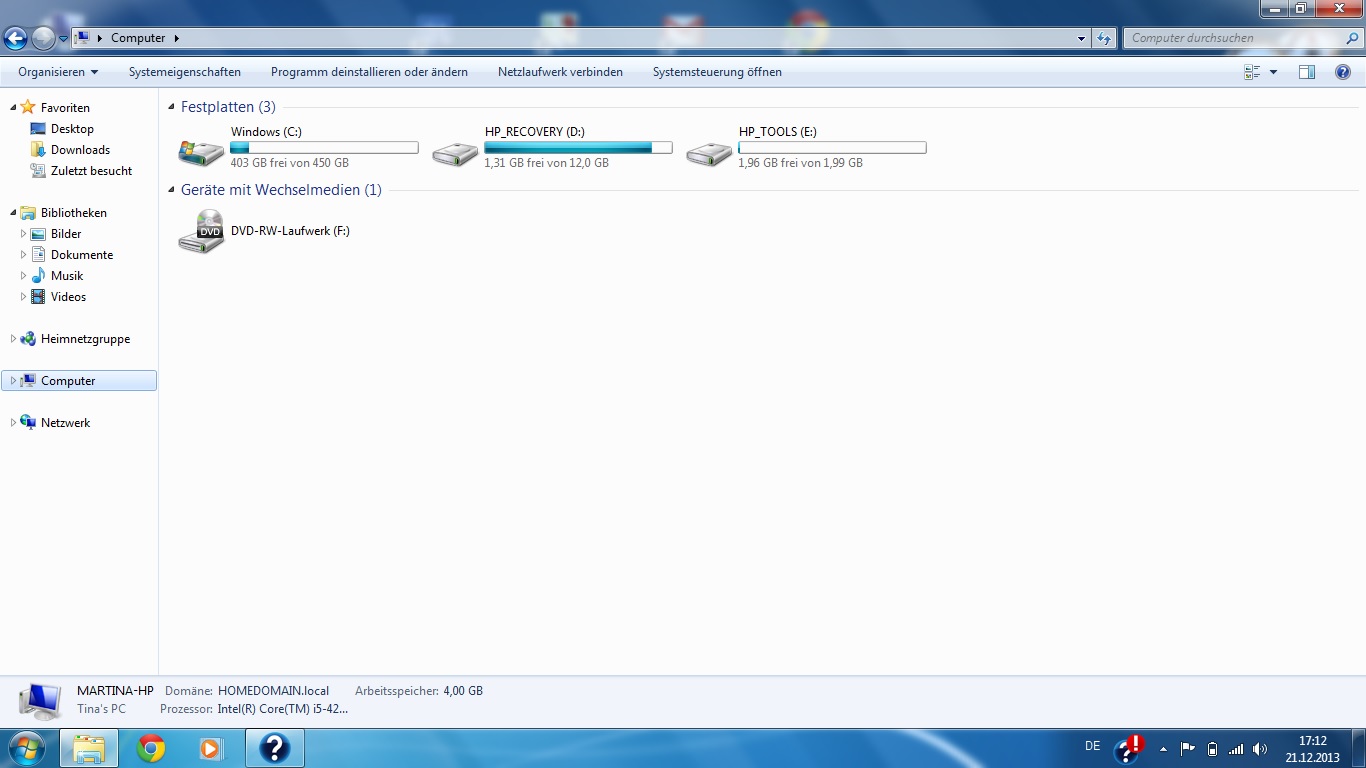
Task: Open the recent pages dropdown arrow
Action: pyautogui.click(x=63, y=38)
